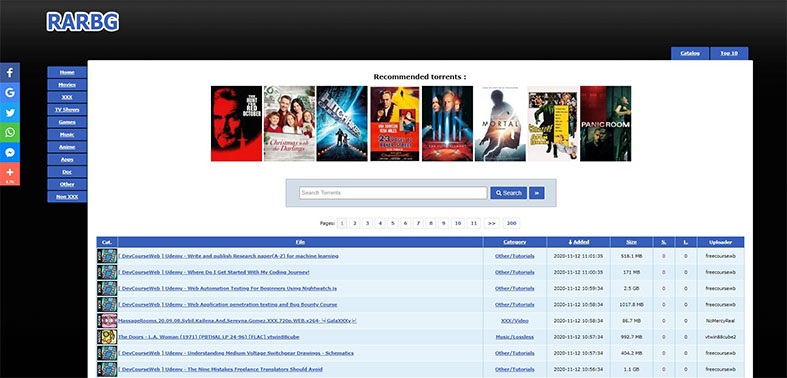Sort table by Added column
The height and width of the screenshot is (378, 787).
click(x=578, y=242)
